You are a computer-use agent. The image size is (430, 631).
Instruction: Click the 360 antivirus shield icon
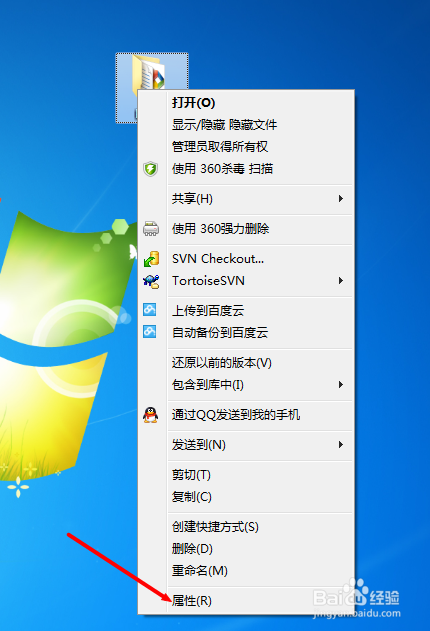click(151, 169)
